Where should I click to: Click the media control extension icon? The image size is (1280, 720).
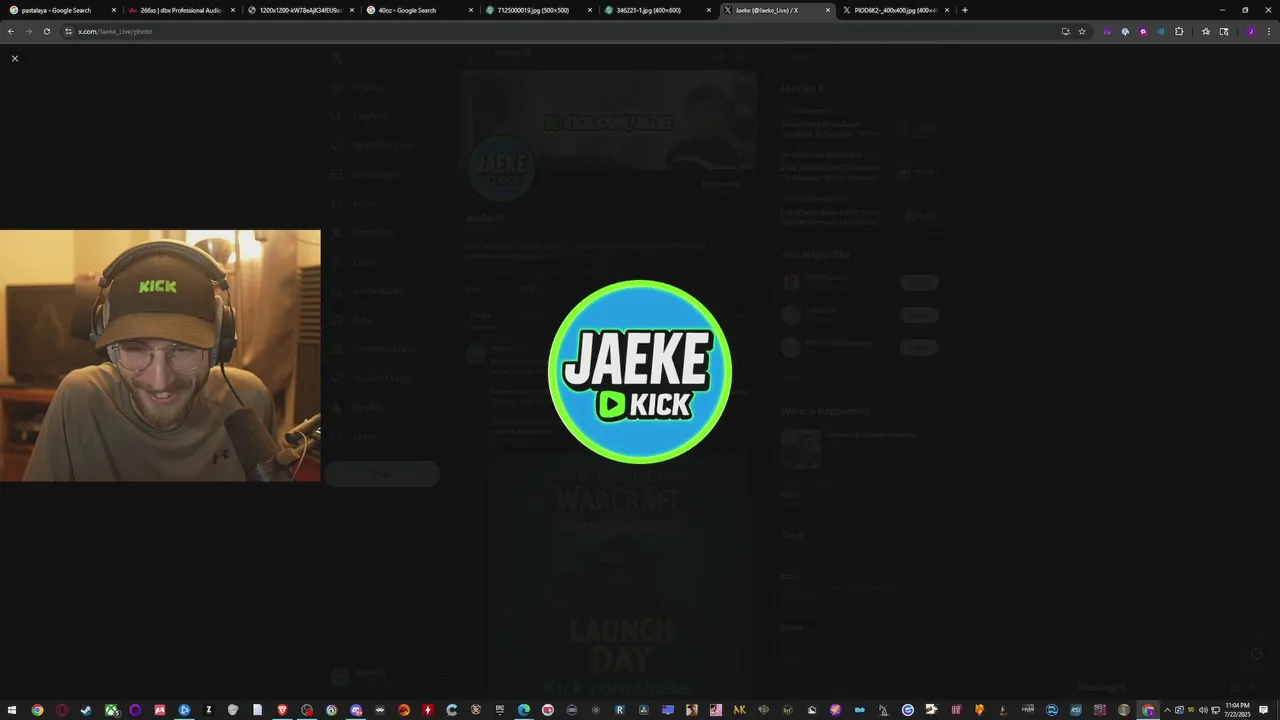pos(1161,31)
